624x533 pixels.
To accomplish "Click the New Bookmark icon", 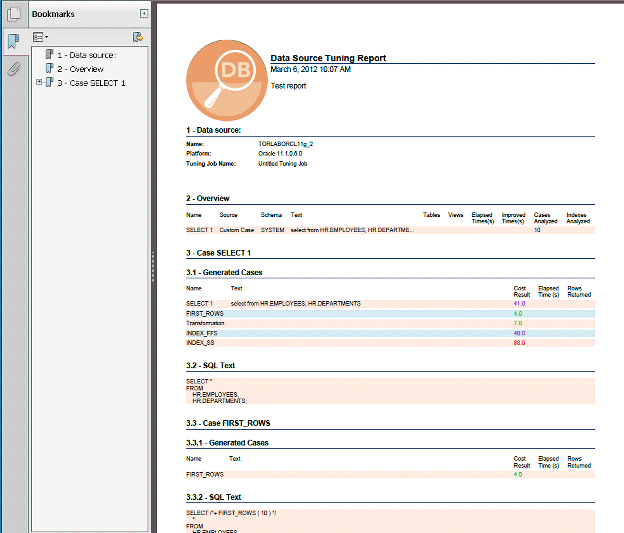I will pos(138,37).
